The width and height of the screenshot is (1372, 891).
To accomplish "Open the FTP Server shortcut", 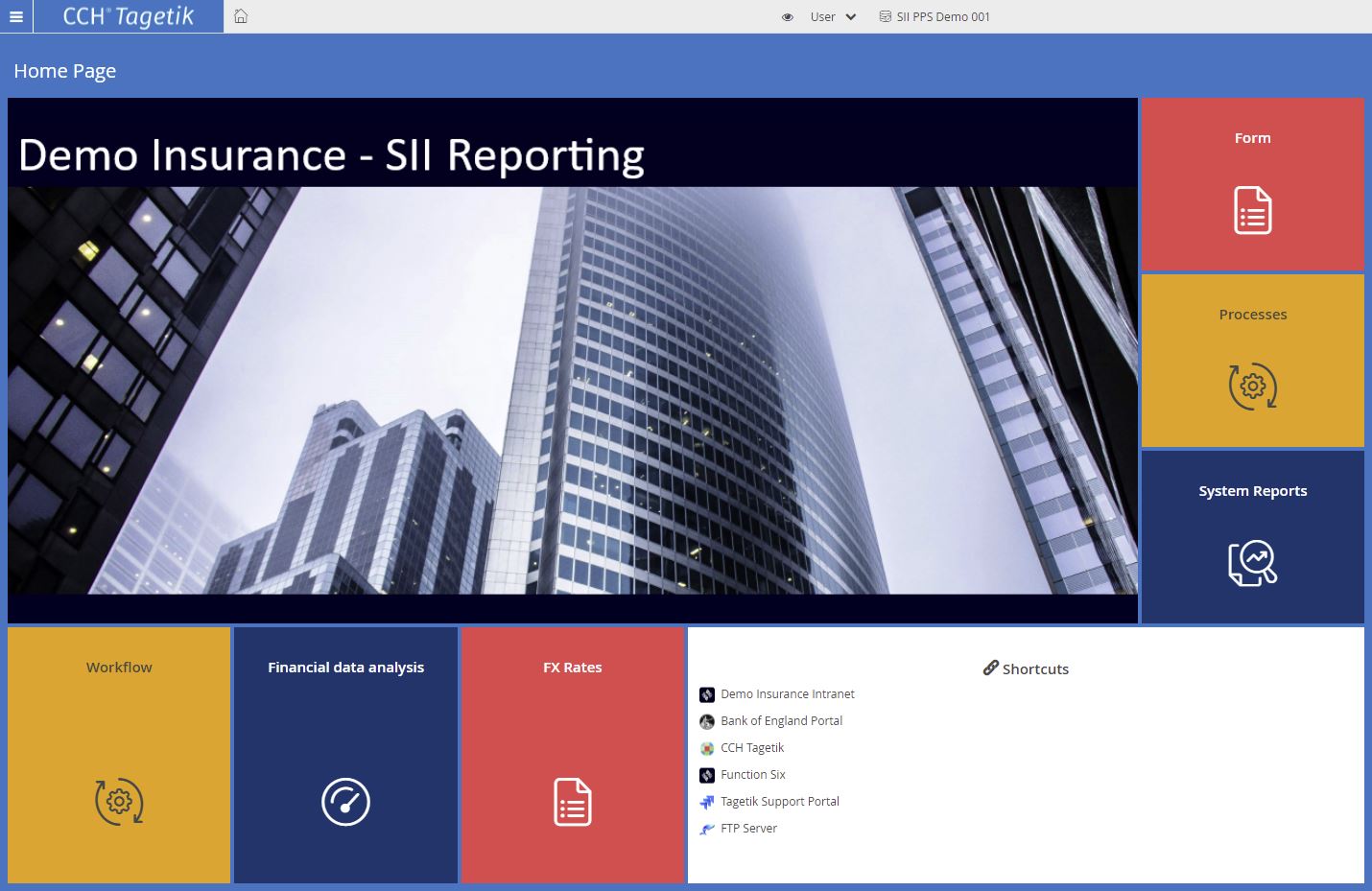I will [x=748, y=829].
